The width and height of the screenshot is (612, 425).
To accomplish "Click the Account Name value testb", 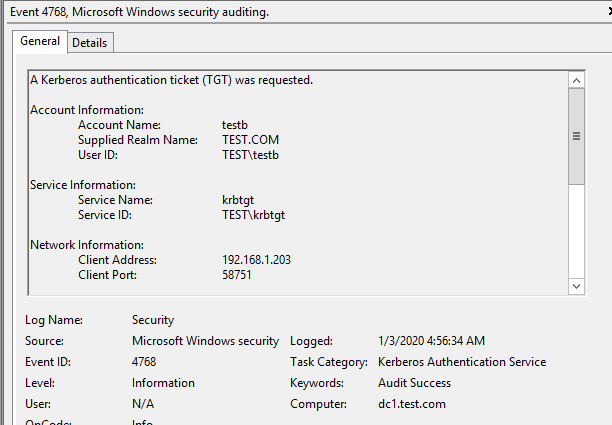I will pos(237,125).
